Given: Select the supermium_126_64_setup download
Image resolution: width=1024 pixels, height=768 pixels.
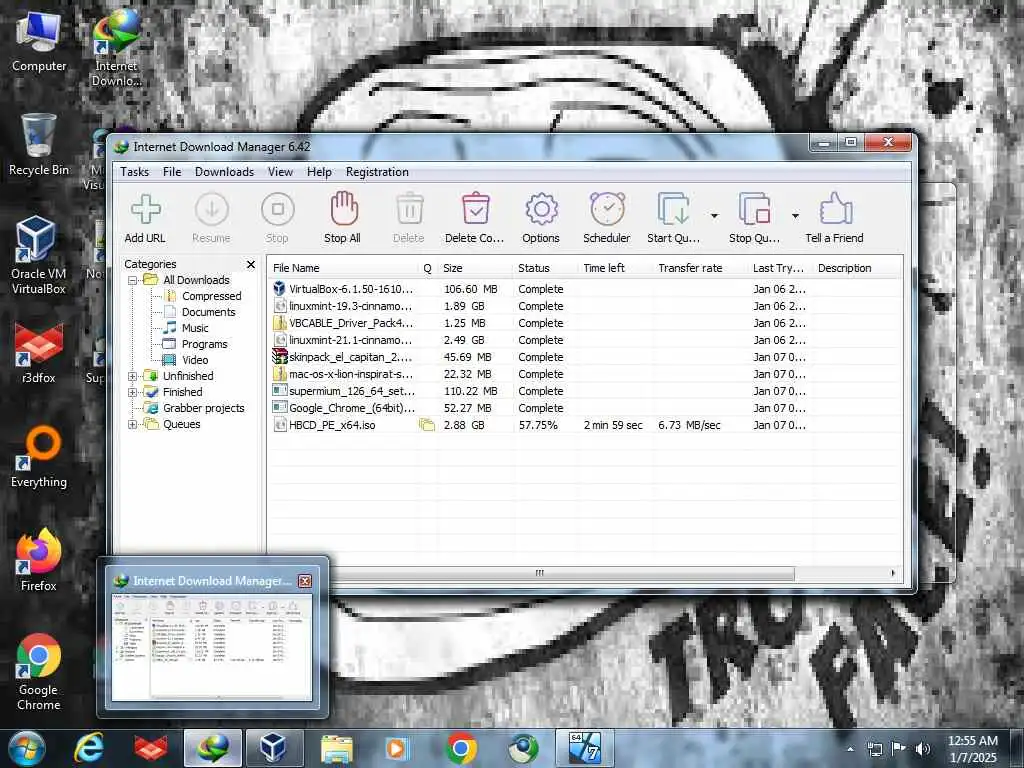Looking at the screenshot, I should (584, 391).
